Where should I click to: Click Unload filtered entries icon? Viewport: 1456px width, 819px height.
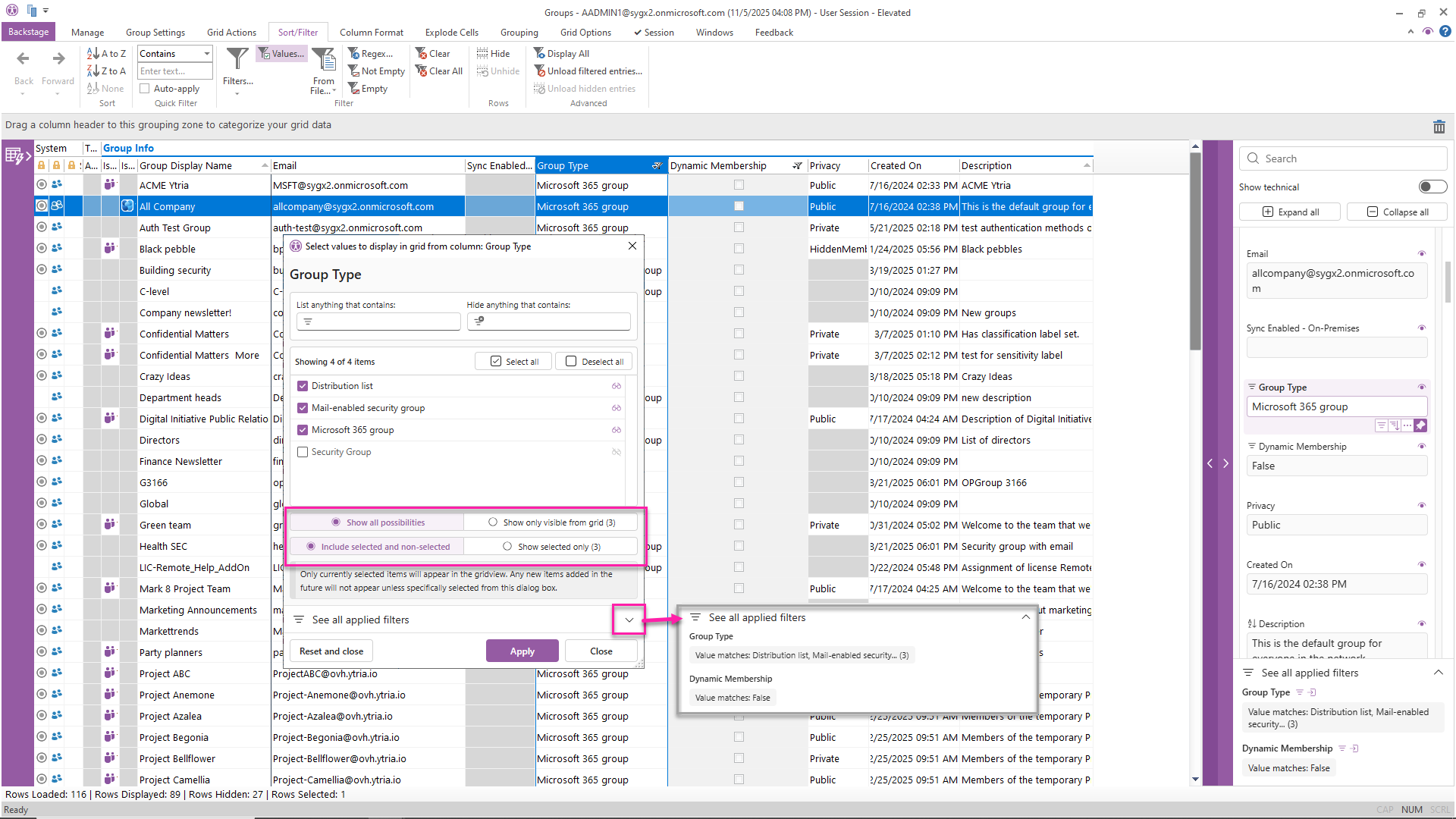click(540, 71)
